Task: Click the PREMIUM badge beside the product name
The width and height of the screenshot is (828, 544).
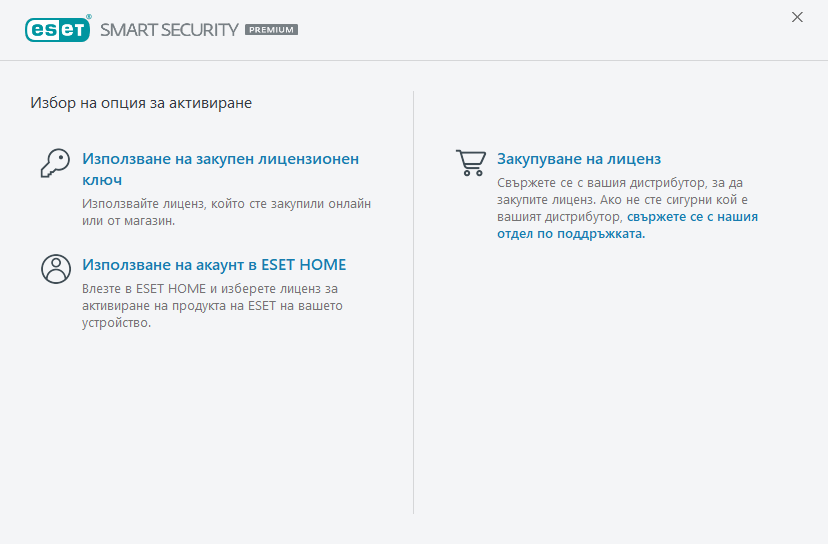Action: coord(271,30)
